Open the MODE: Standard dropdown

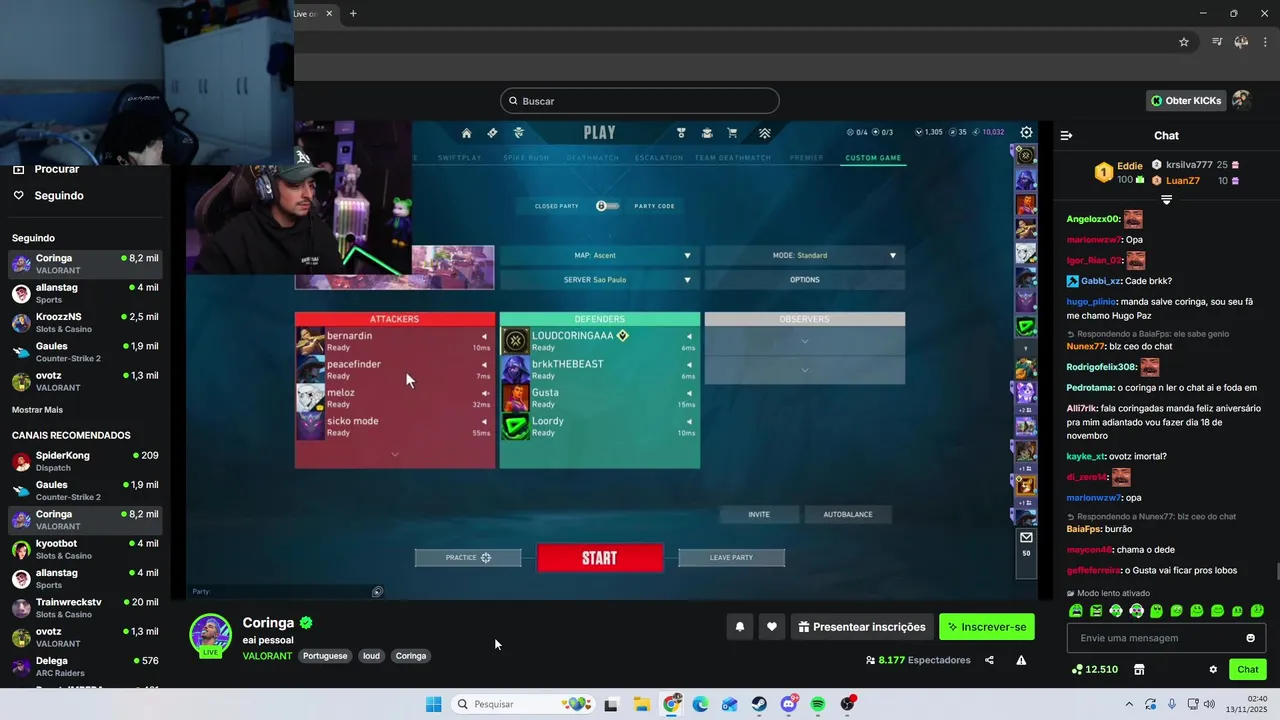coord(805,255)
